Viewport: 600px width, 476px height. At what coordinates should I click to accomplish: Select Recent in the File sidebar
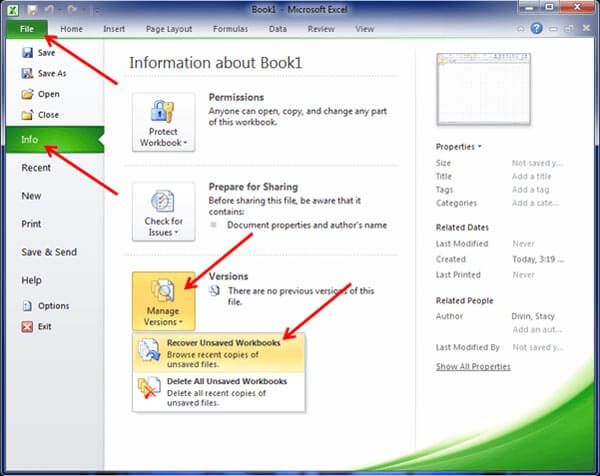(36, 168)
